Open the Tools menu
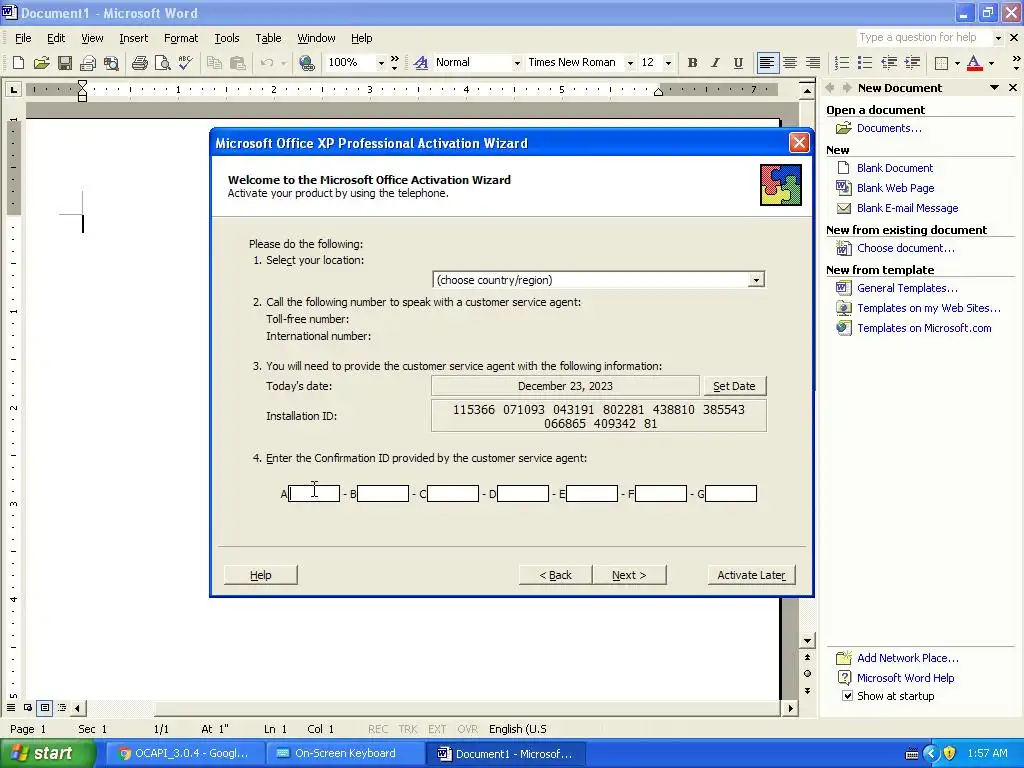Viewport: 1024px width, 768px height. point(227,38)
